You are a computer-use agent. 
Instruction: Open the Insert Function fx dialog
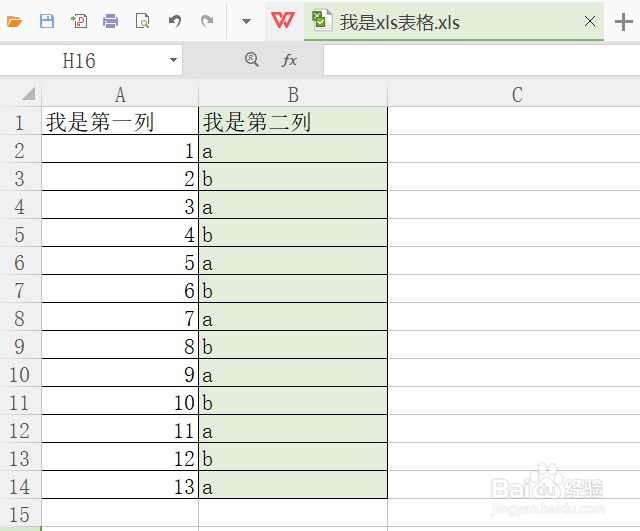(289, 60)
